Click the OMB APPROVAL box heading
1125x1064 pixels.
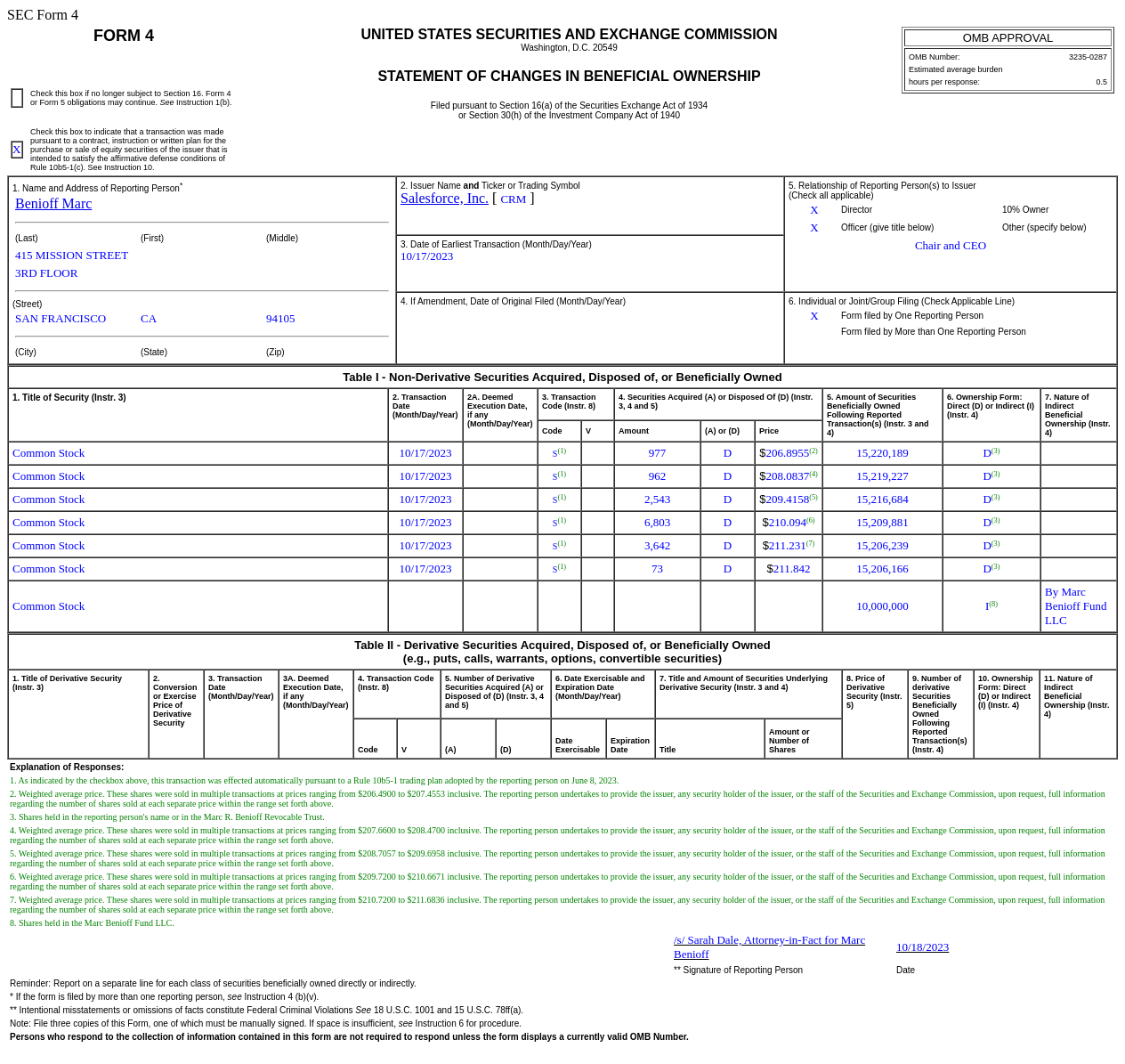tap(1008, 38)
